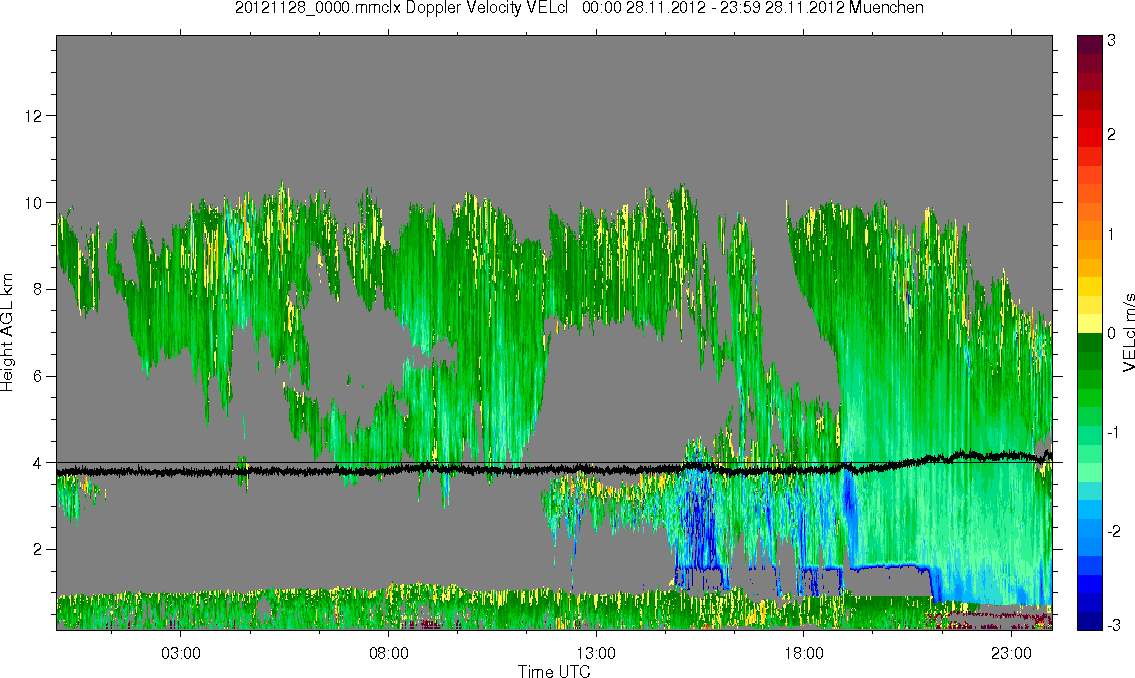Click the 'VELcl m/s' colorbar label

[x=1128, y=332]
